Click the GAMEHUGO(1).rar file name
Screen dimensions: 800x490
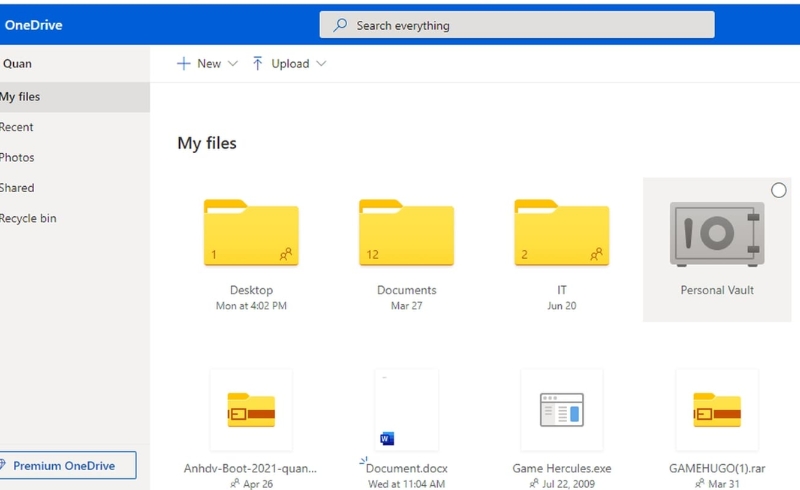pos(717,468)
